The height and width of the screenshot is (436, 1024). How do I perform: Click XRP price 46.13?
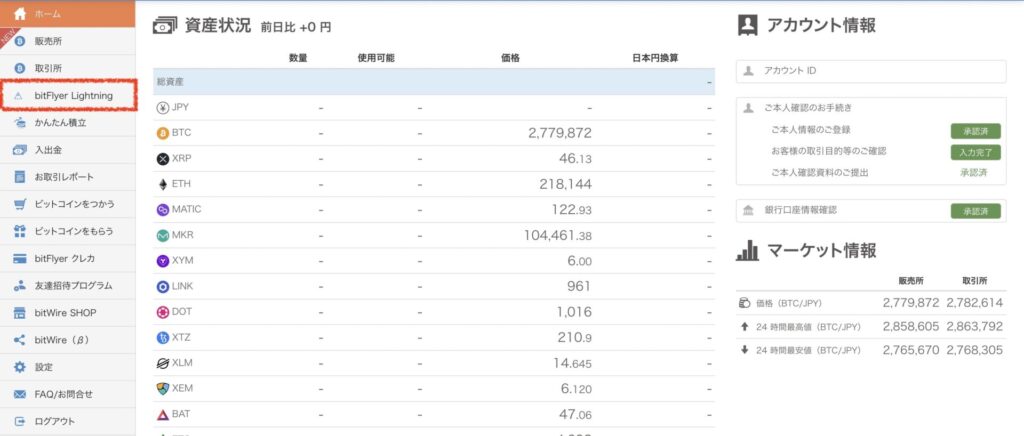coord(575,159)
